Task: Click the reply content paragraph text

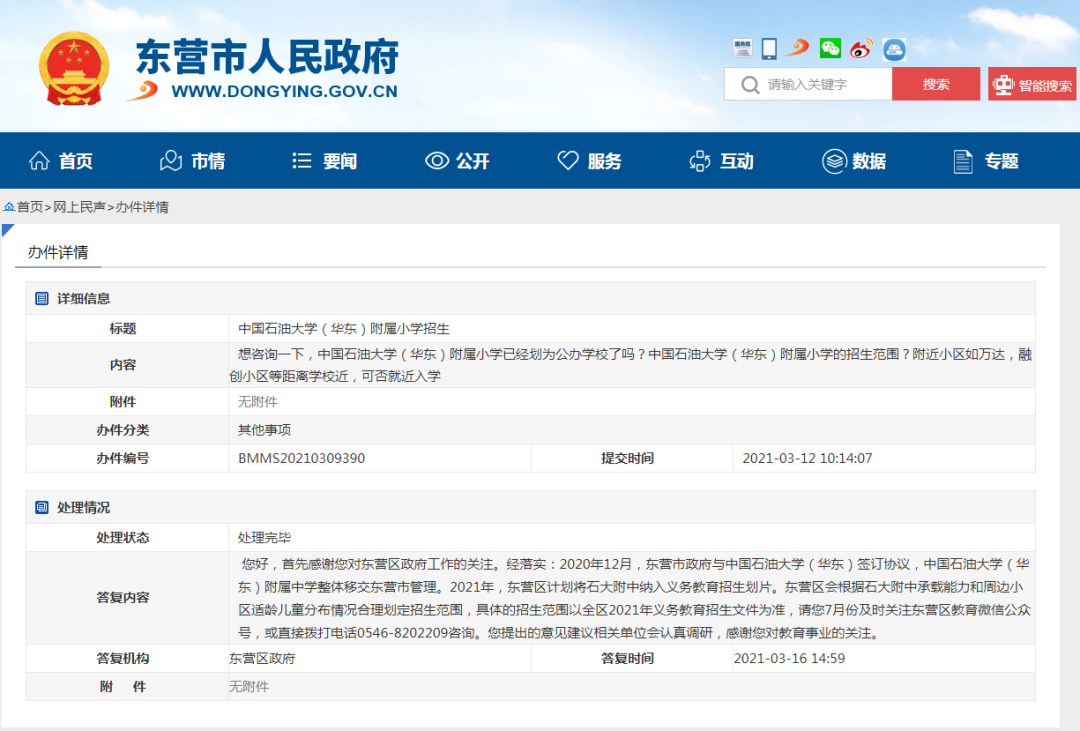Action: pyautogui.click(x=634, y=598)
